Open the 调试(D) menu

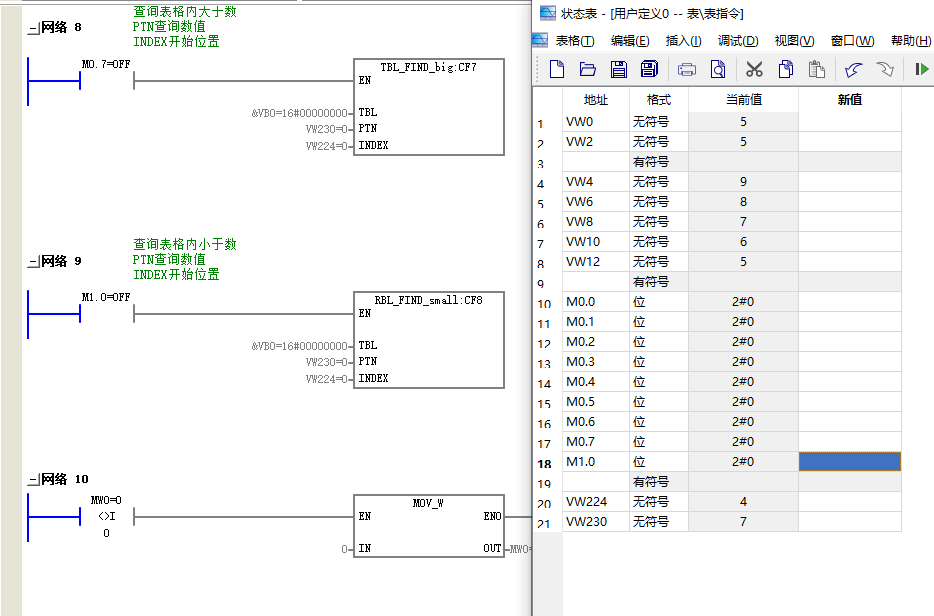(737, 41)
